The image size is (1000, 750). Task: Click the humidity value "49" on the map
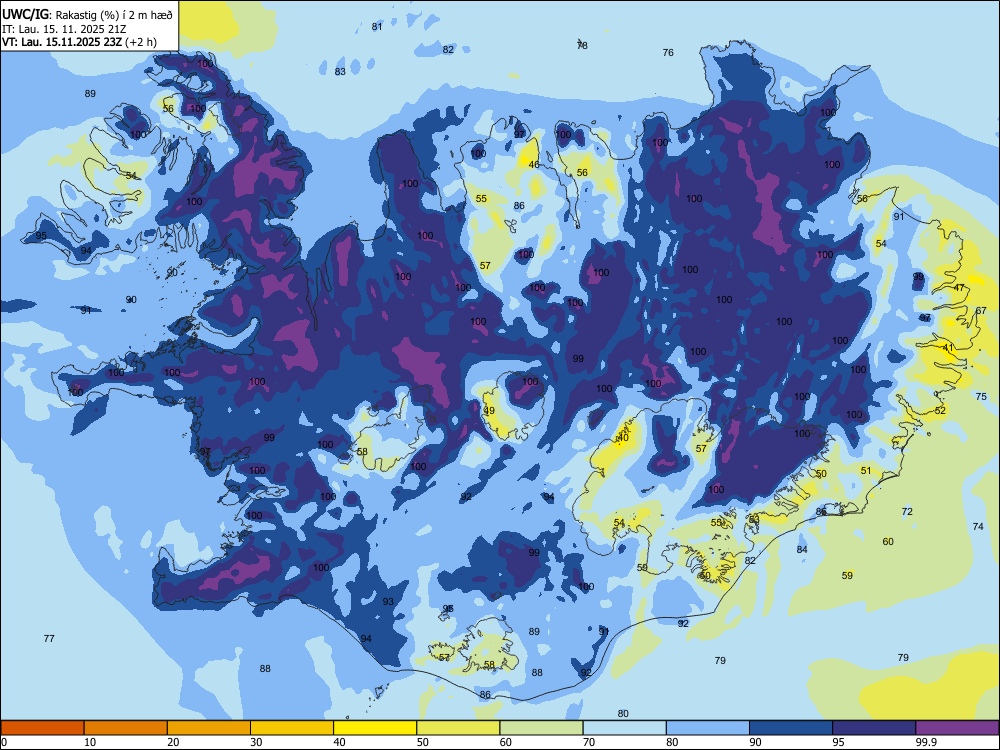[x=489, y=411]
